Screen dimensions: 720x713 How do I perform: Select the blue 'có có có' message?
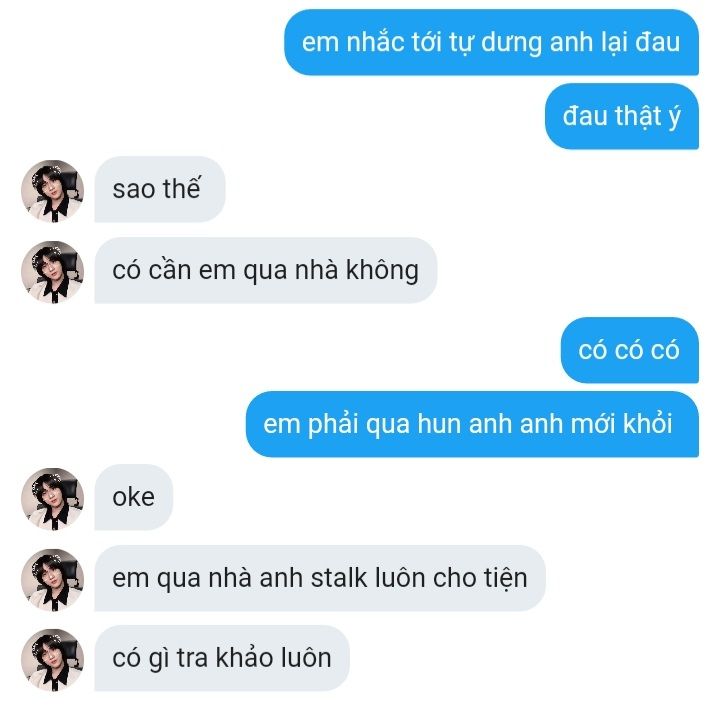630,350
